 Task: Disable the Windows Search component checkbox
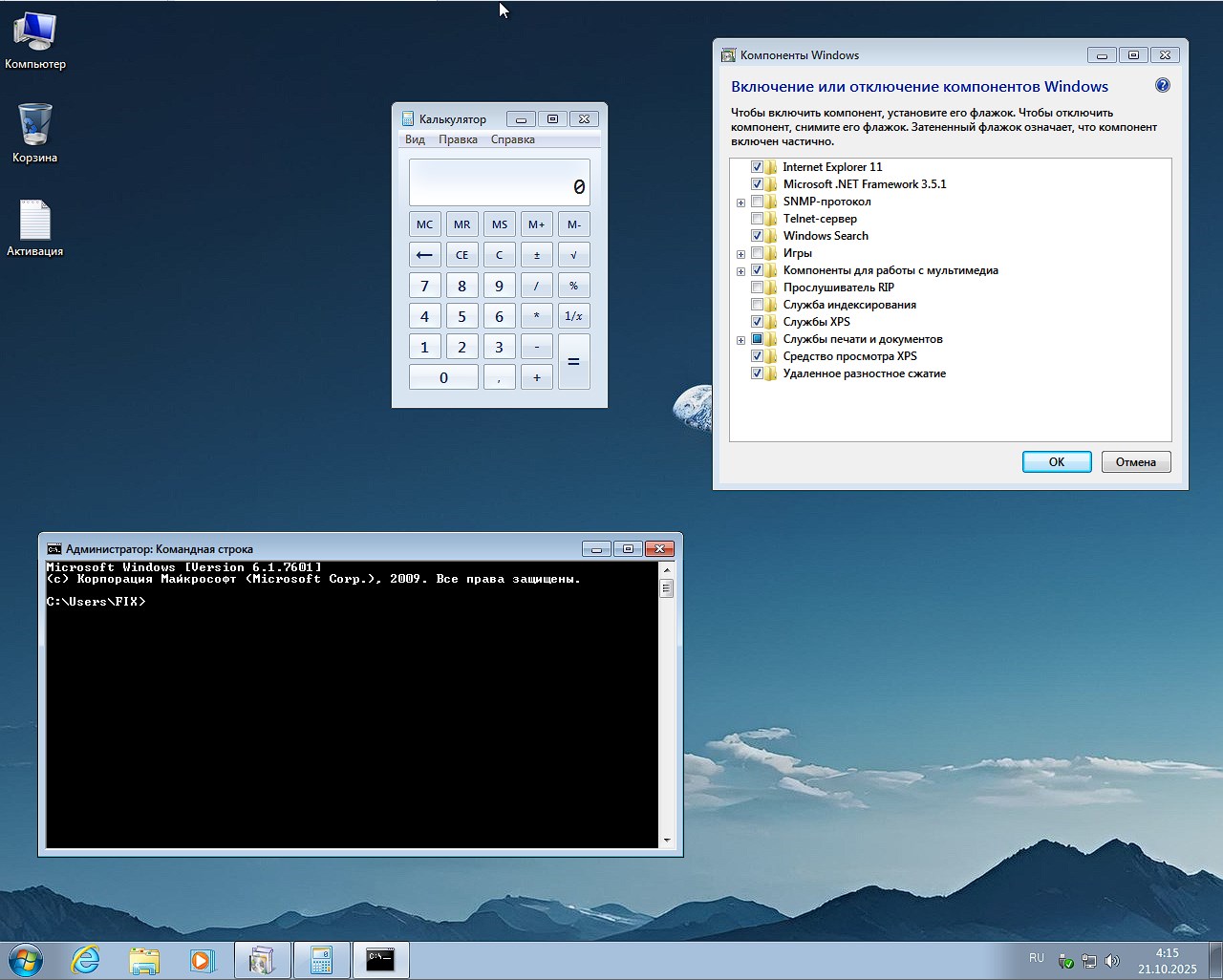pos(757,236)
